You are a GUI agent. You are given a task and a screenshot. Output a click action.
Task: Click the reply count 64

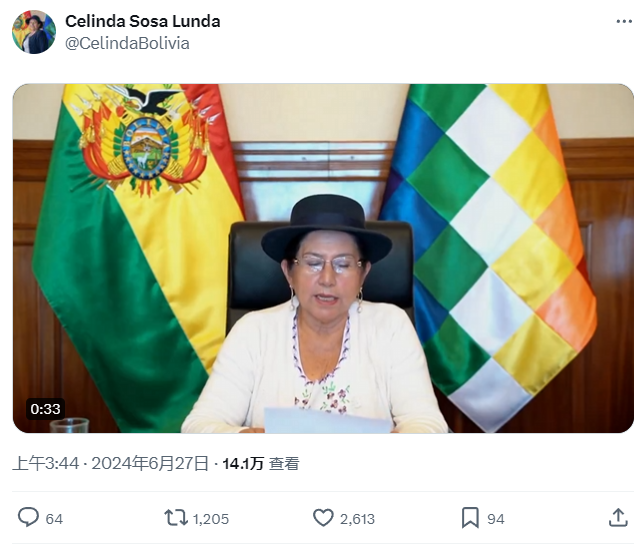click(x=54, y=519)
